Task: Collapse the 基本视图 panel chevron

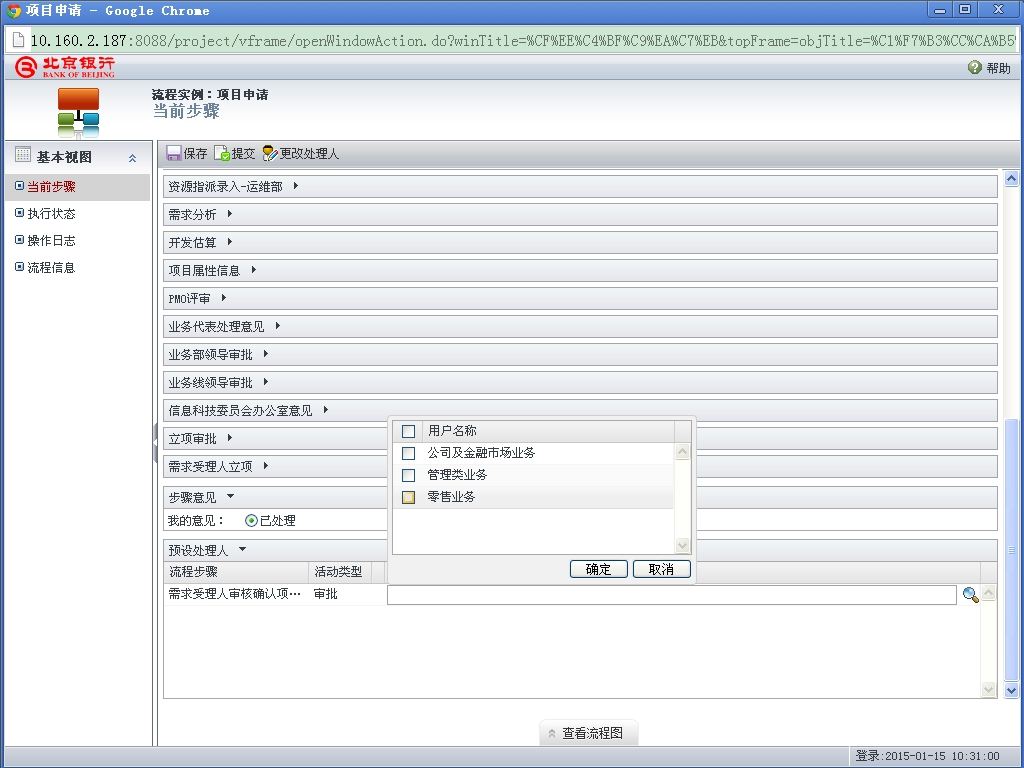Action: pos(133,158)
